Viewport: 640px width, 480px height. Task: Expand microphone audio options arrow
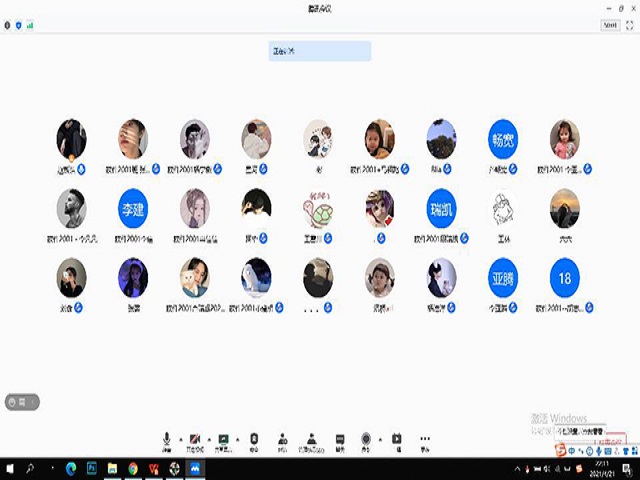click(x=180, y=439)
